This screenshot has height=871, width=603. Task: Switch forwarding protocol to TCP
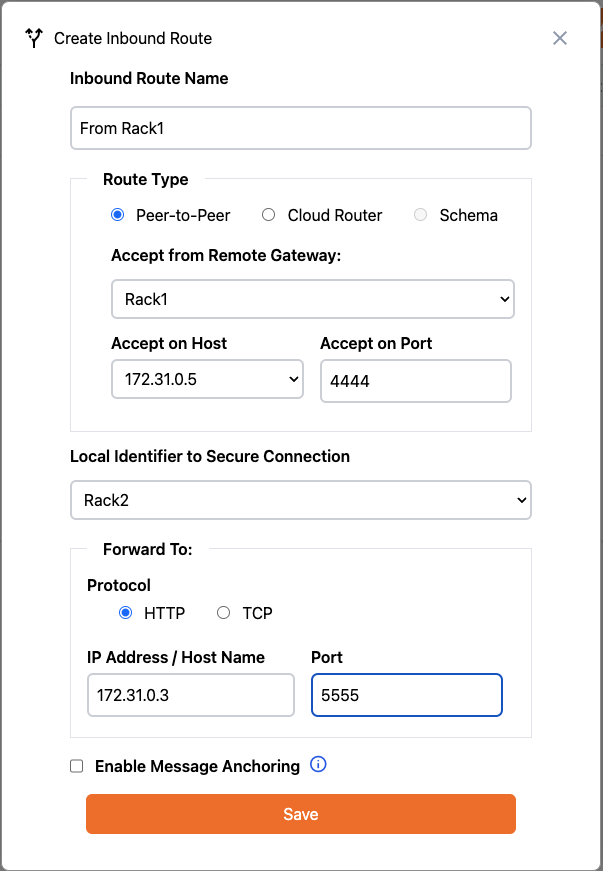pyautogui.click(x=223, y=612)
